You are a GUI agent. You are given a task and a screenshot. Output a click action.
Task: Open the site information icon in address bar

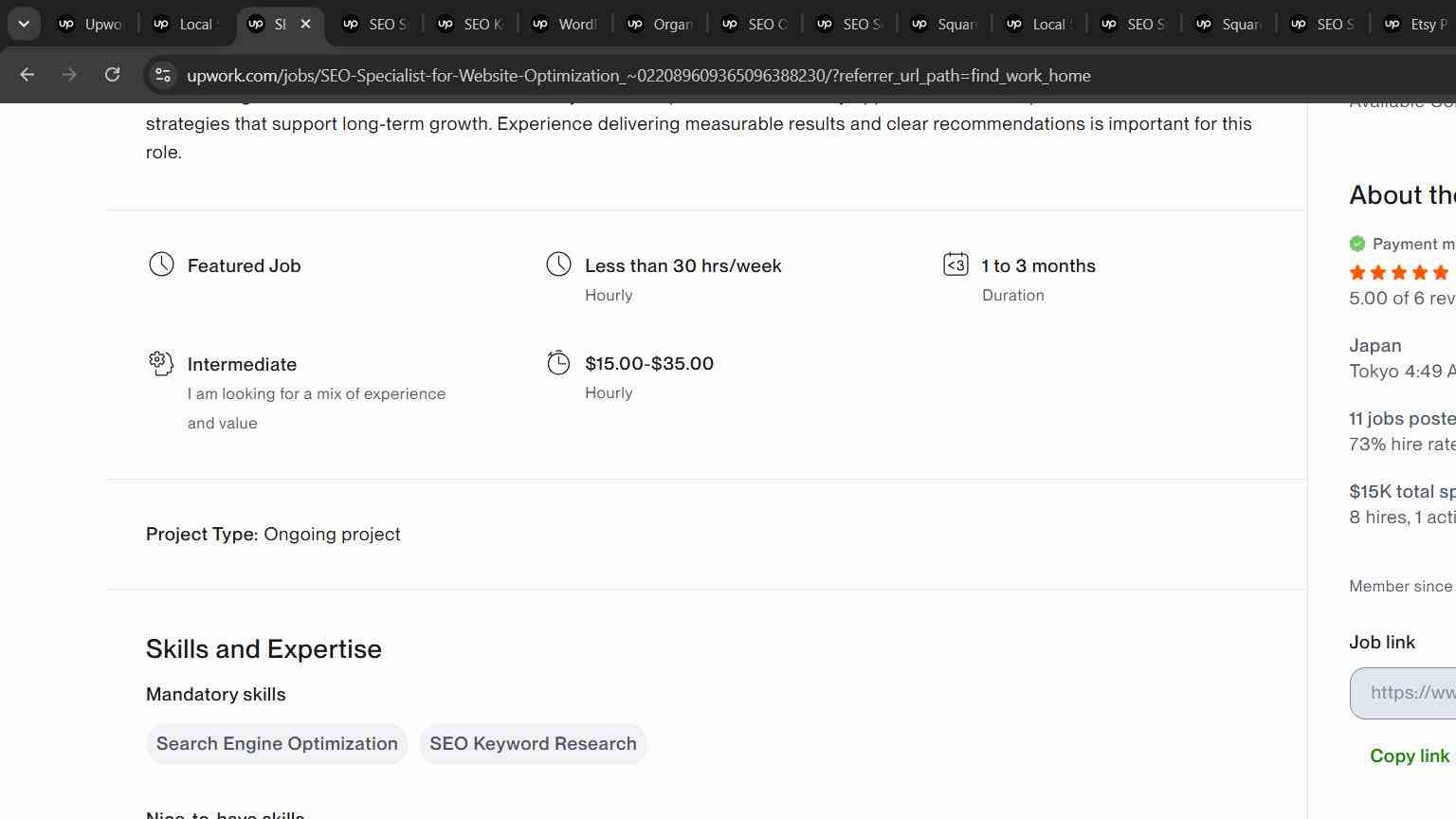[x=163, y=75]
